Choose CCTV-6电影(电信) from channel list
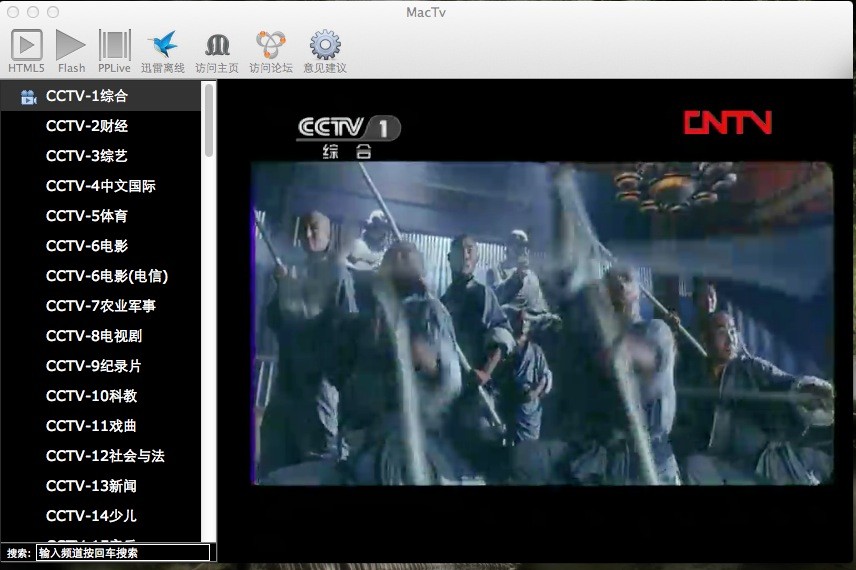The height and width of the screenshot is (570, 856). (107, 276)
